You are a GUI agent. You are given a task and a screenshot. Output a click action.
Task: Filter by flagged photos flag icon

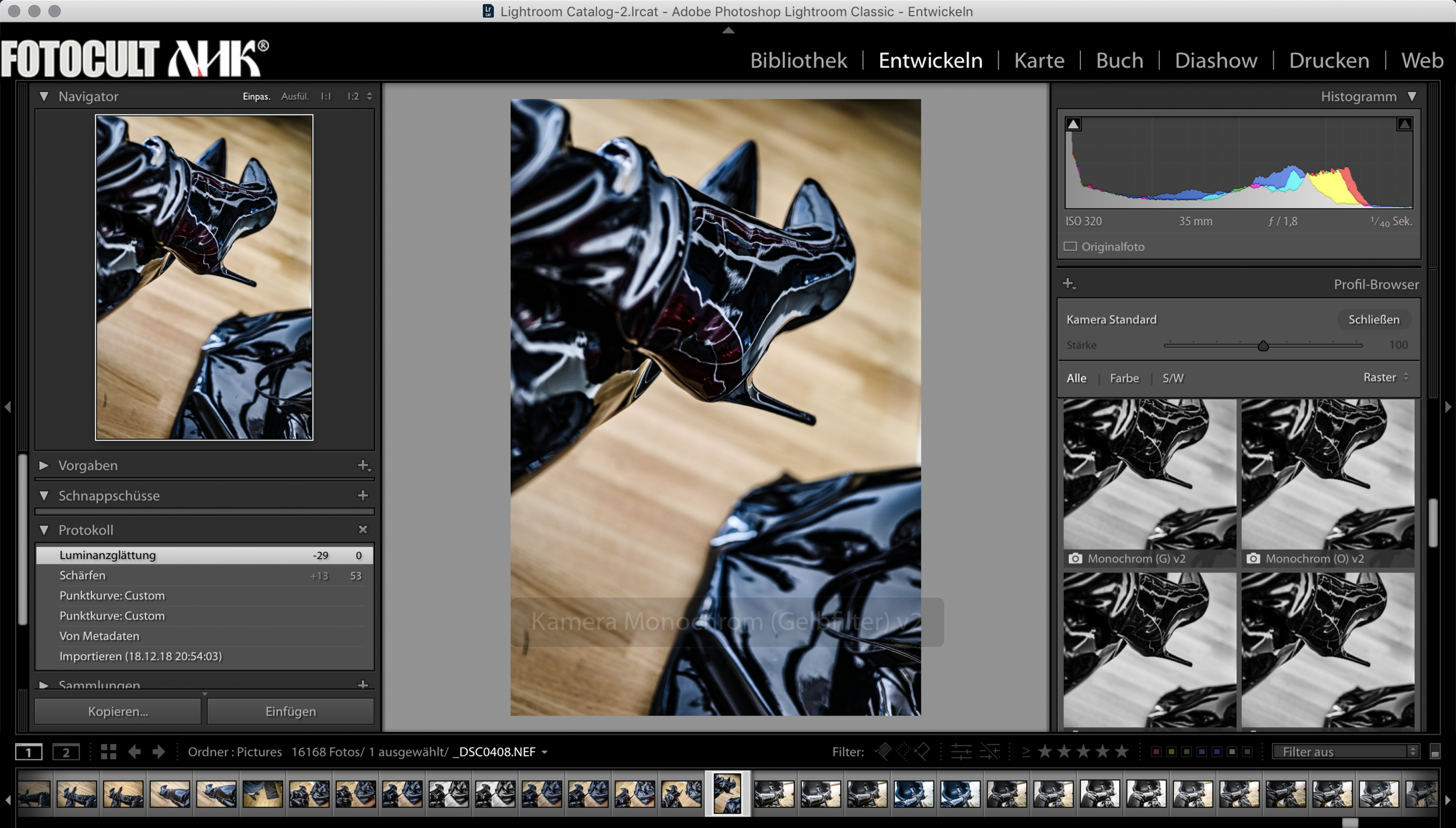click(x=884, y=752)
